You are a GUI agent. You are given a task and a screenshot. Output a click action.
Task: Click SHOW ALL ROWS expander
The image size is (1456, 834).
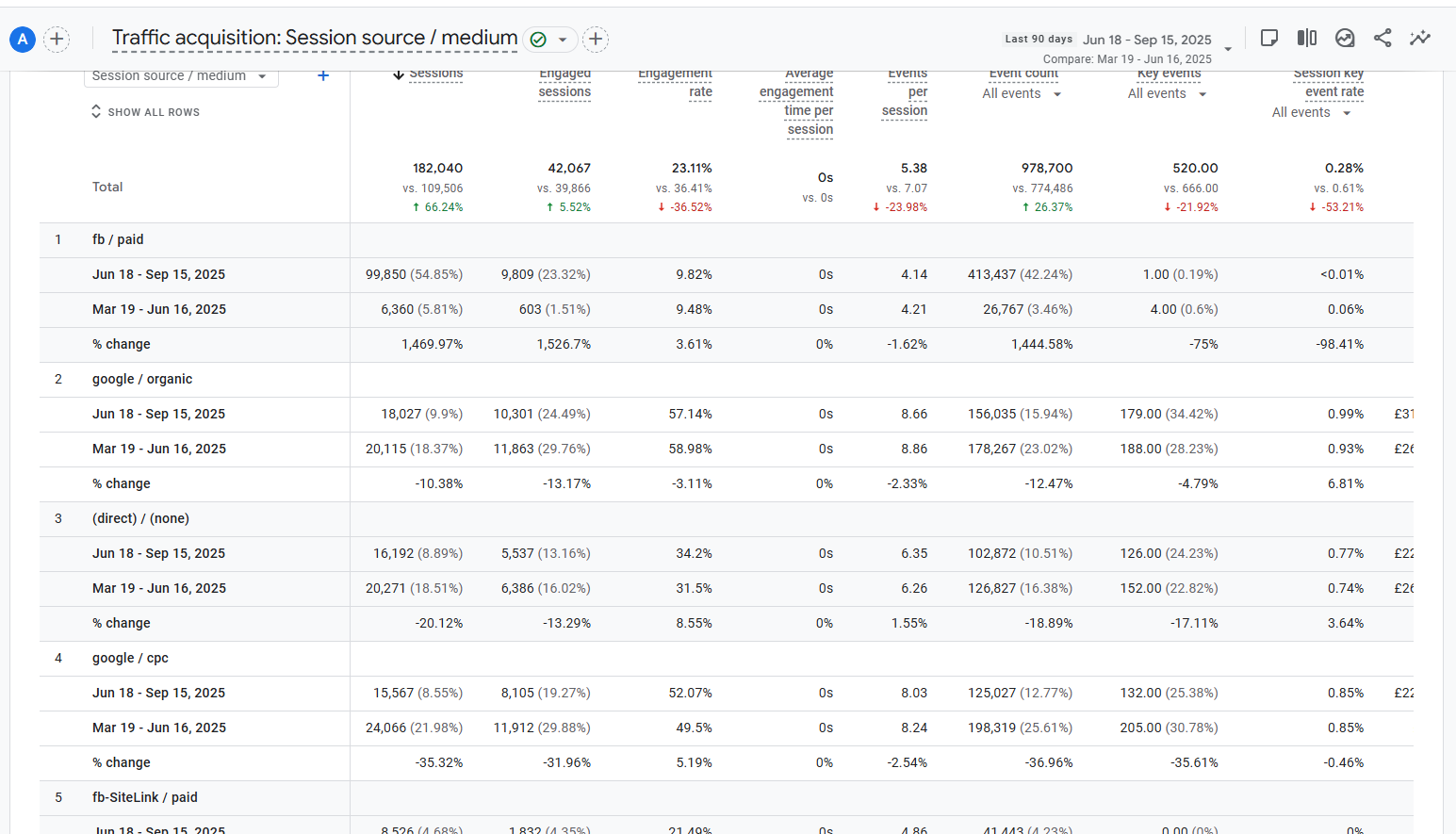145,112
